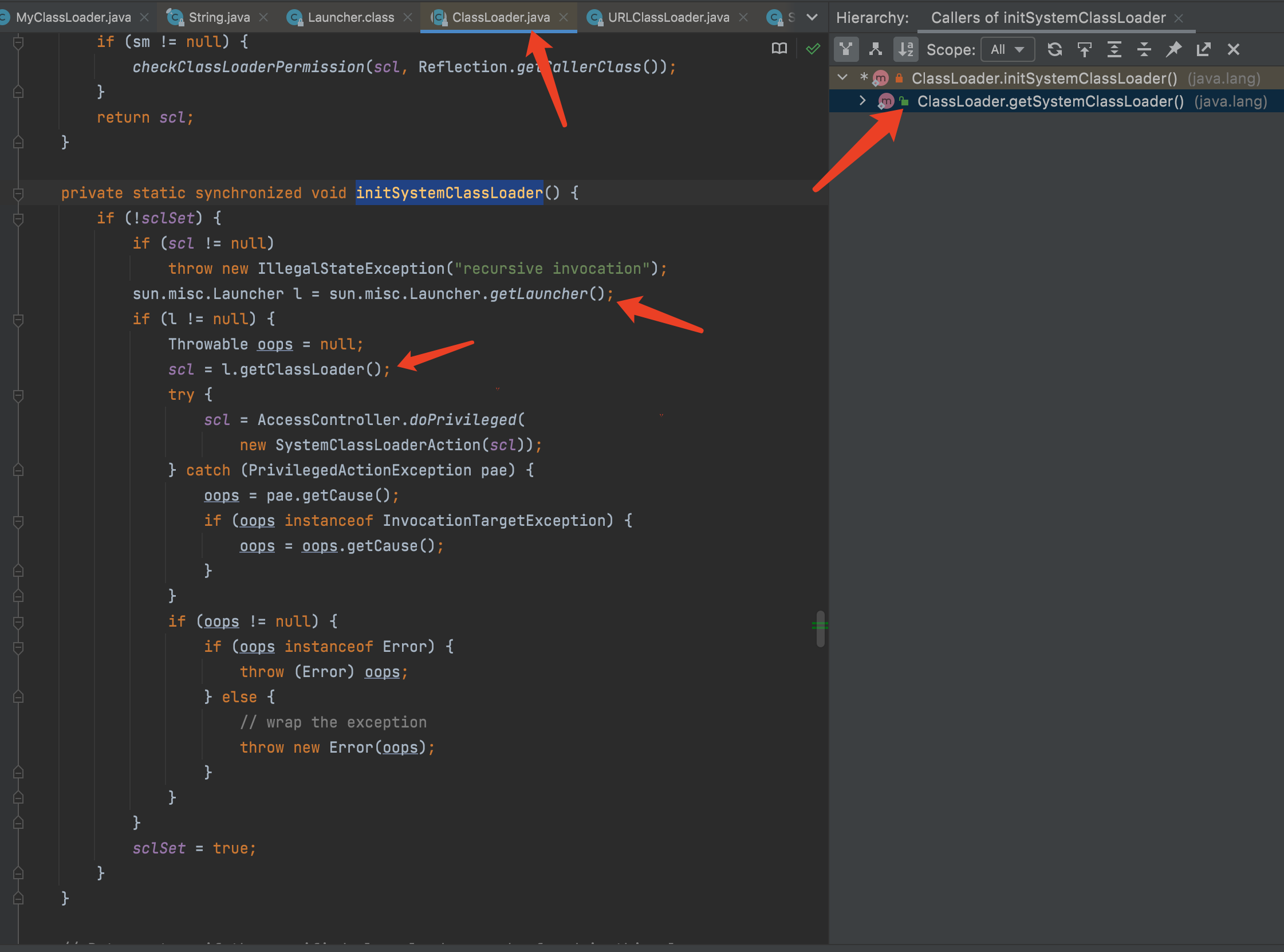
Task: Click the String.java file type icon
Action: (x=175, y=17)
